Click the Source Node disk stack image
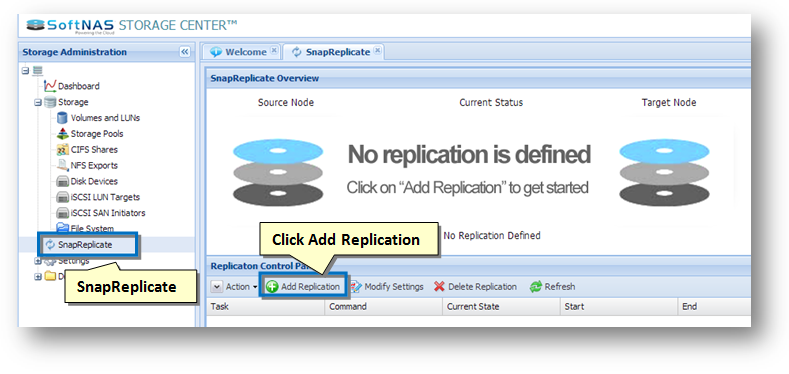The width and height of the screenshot is (789, 374). point(278,172)
